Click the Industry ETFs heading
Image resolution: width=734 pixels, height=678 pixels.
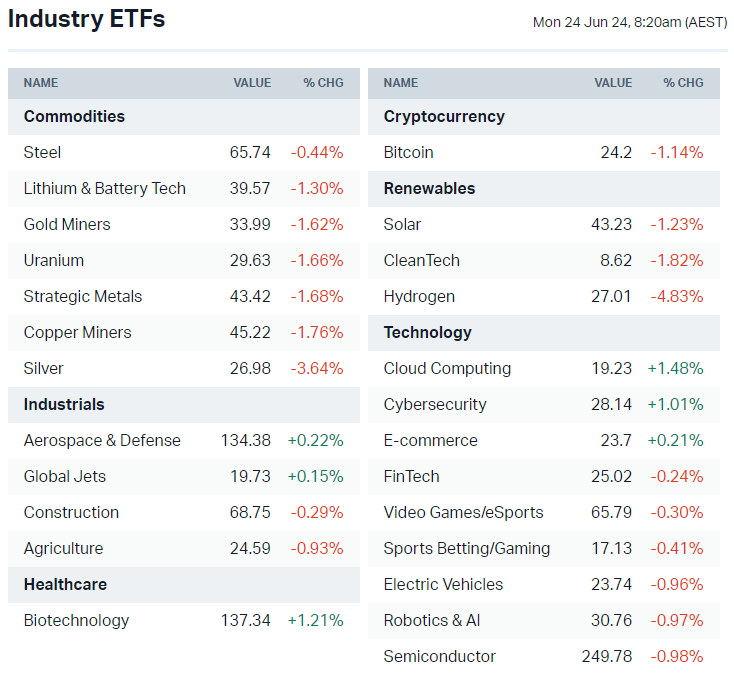[87, 19]
